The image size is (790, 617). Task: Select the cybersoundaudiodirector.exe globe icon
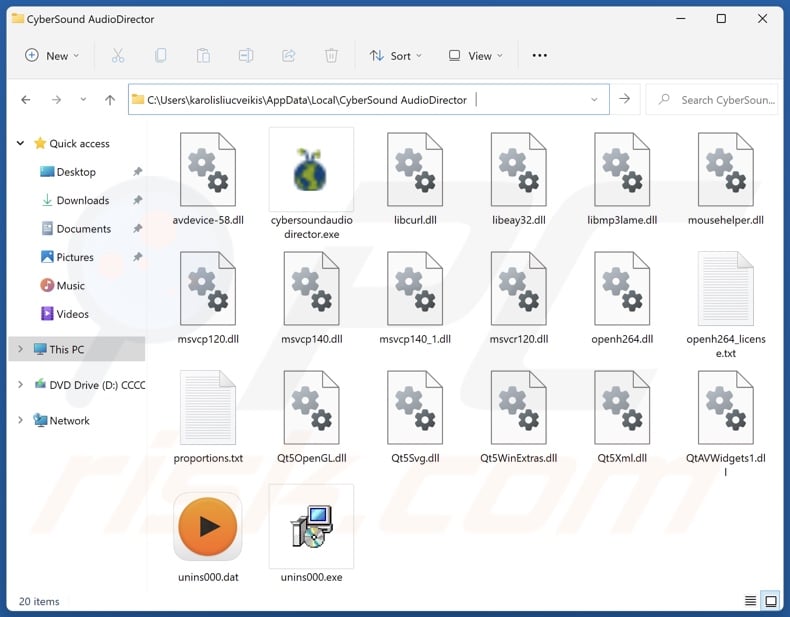click(x=311, y=169)
